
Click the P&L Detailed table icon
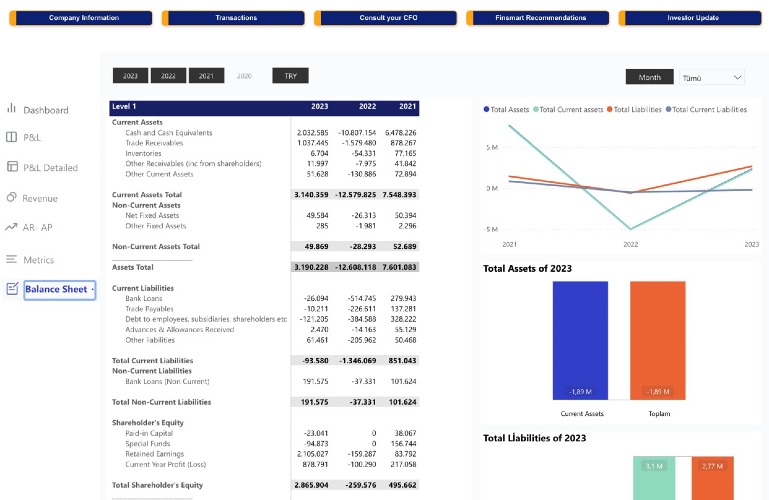(12, 167)
